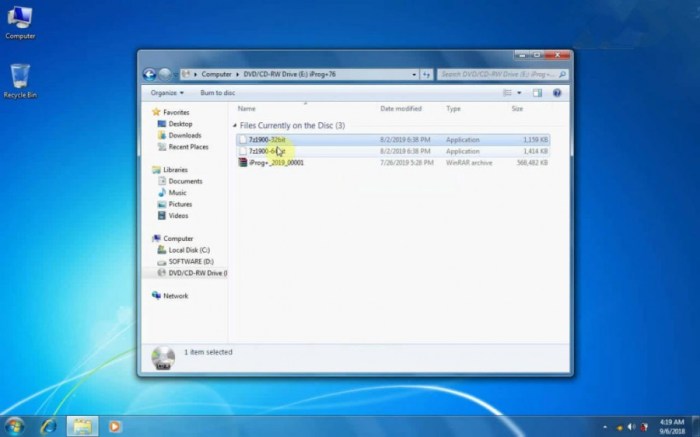Viewport: 700px width, 437px height.
Task: Click the Back navigation arrow button
Action: (x=150, y=73)
